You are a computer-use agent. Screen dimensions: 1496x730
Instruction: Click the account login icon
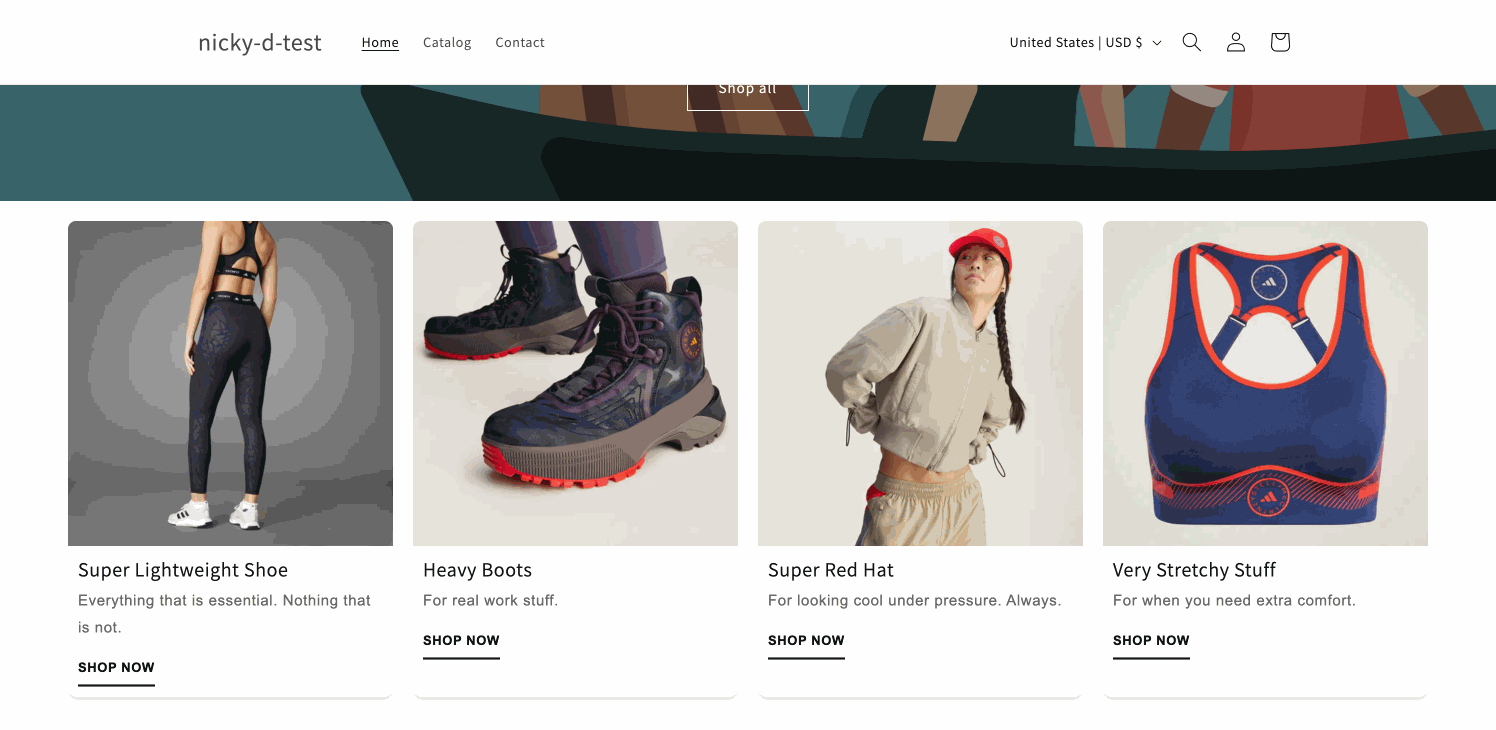(x=1236, y=42)
